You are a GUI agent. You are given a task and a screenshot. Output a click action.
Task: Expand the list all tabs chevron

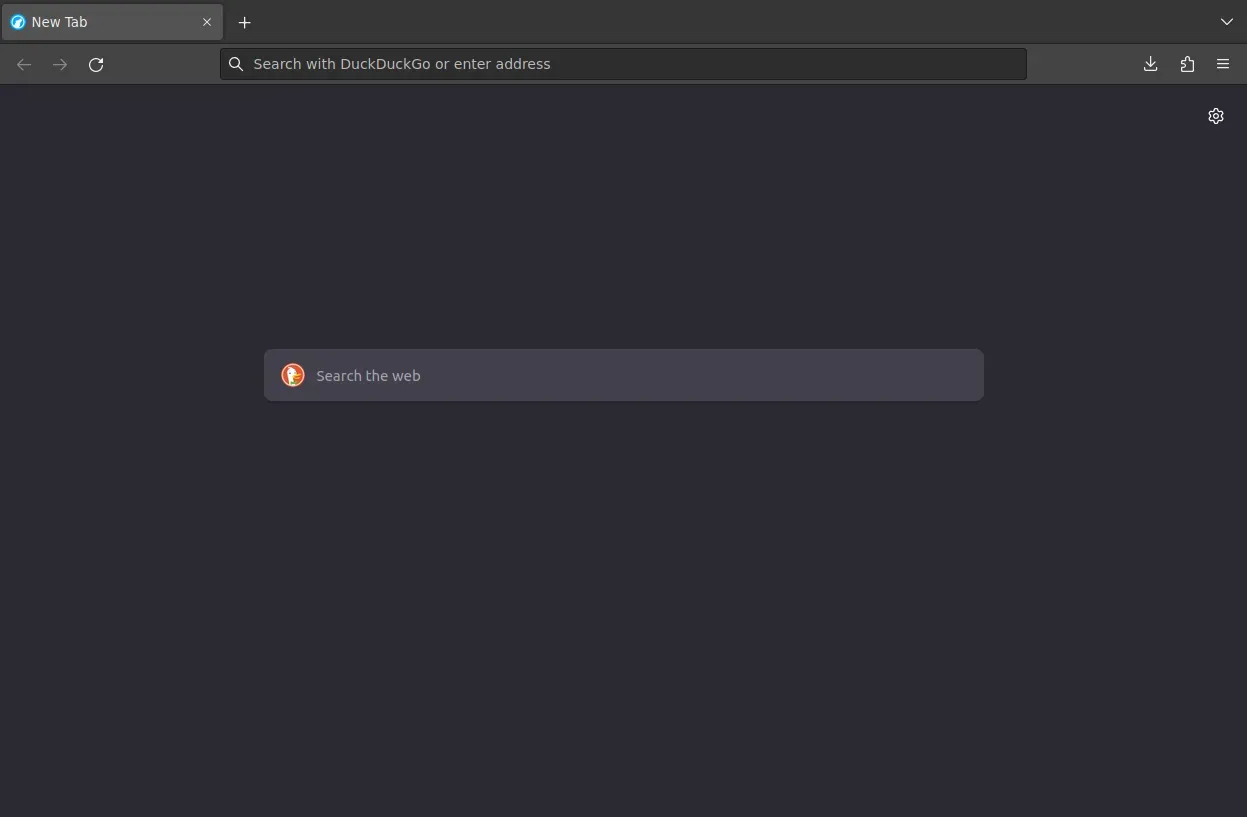point(1226,22)
